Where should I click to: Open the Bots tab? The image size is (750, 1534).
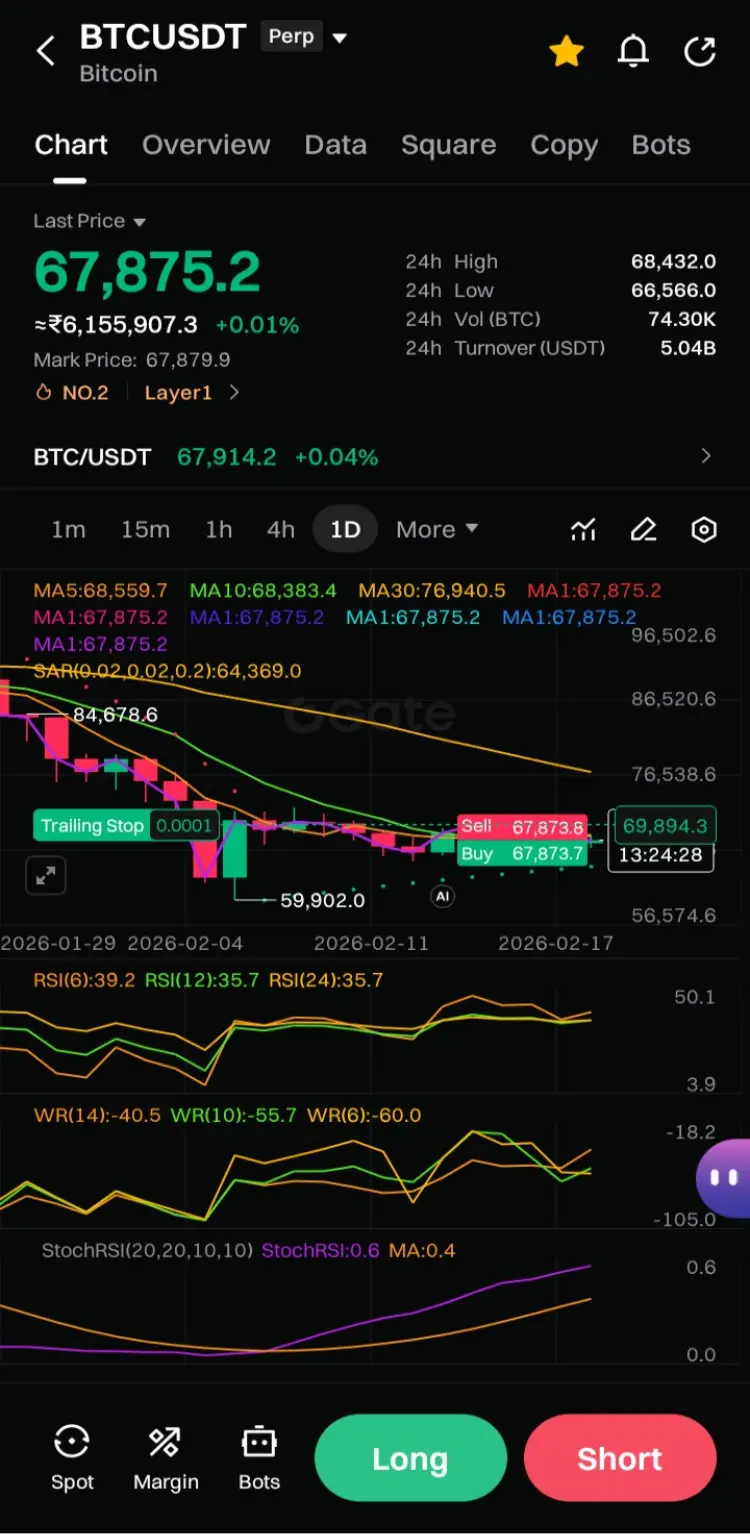pyautogui.click(x=661, y=145)
